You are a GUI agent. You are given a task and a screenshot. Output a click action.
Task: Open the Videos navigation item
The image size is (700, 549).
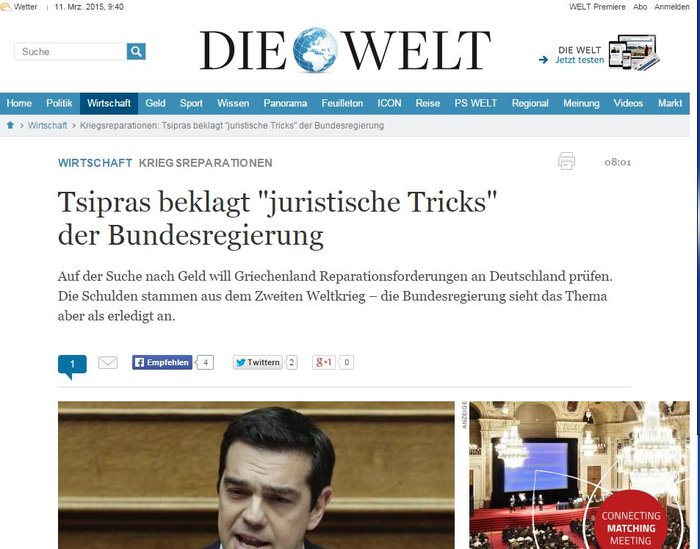[628, 103]
